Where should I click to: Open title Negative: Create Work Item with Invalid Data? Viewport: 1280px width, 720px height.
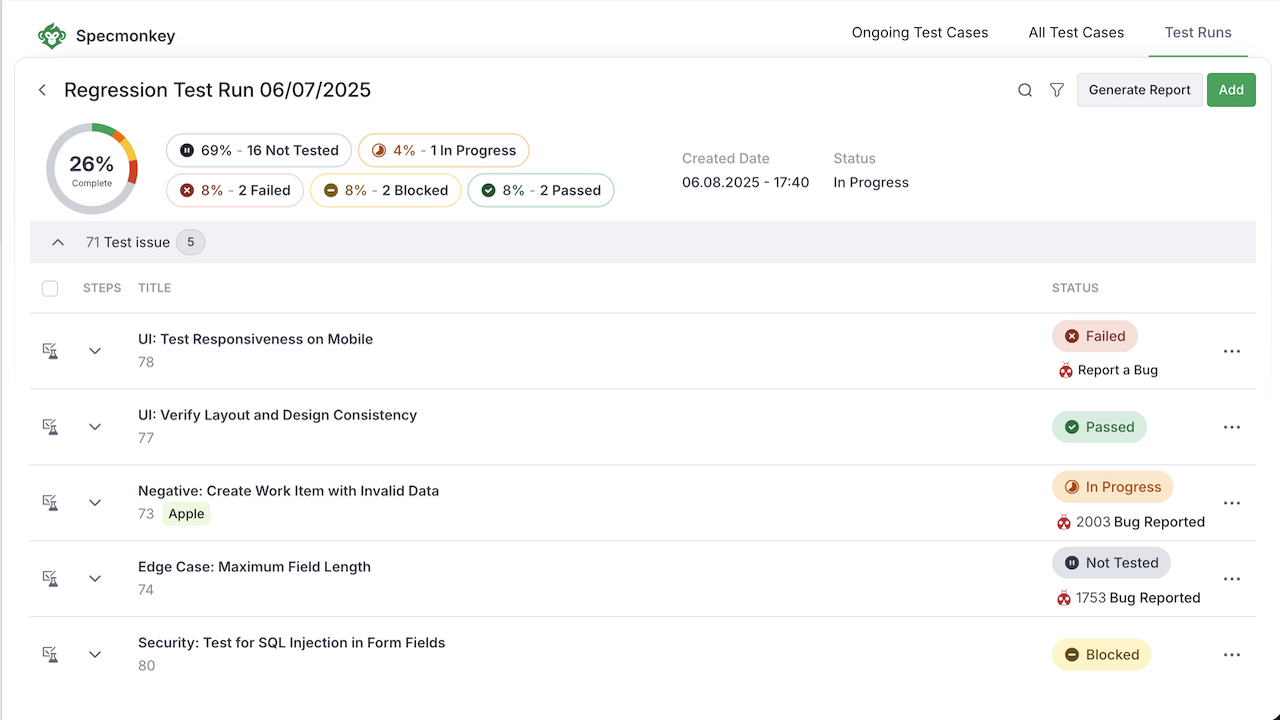click(288, 491)
